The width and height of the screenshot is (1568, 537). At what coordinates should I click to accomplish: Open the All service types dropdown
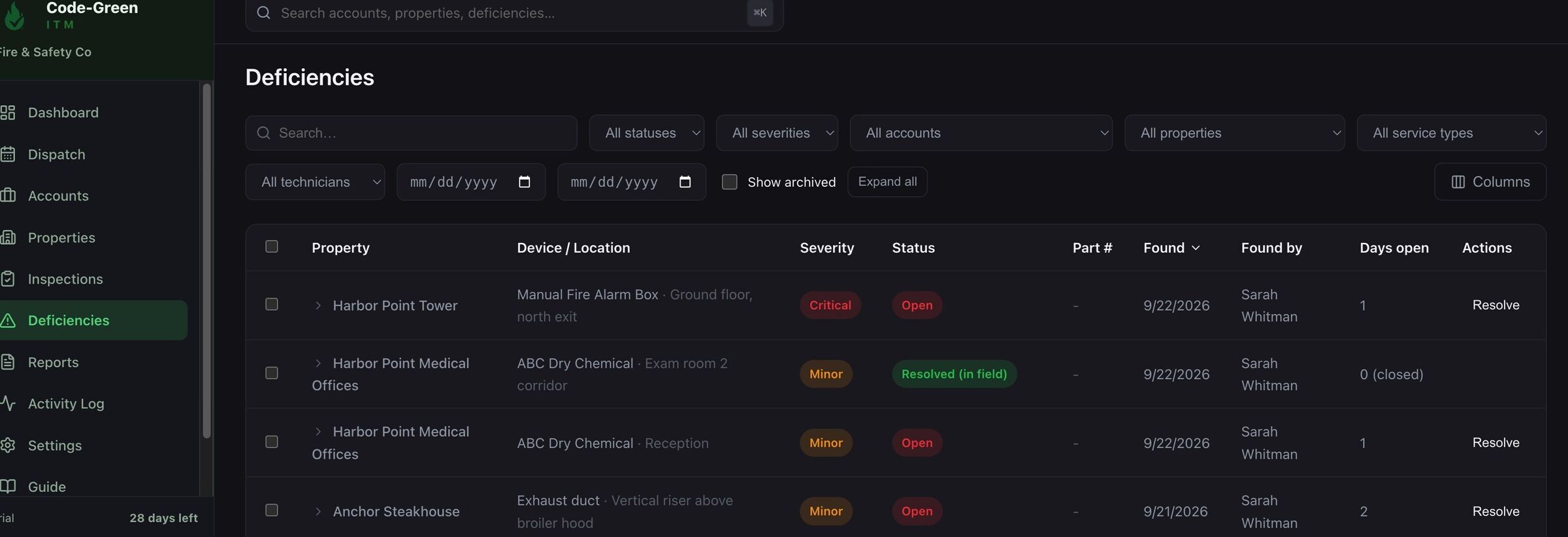pos(1452,133)
